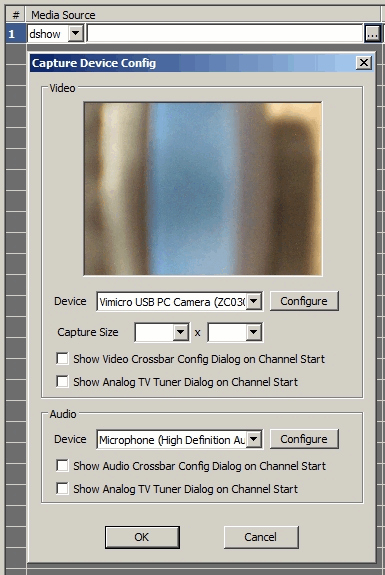Toggle video Show Analog TV Tuner Dialog checkbox
385x575 pixels.
(x=62, y=381)
